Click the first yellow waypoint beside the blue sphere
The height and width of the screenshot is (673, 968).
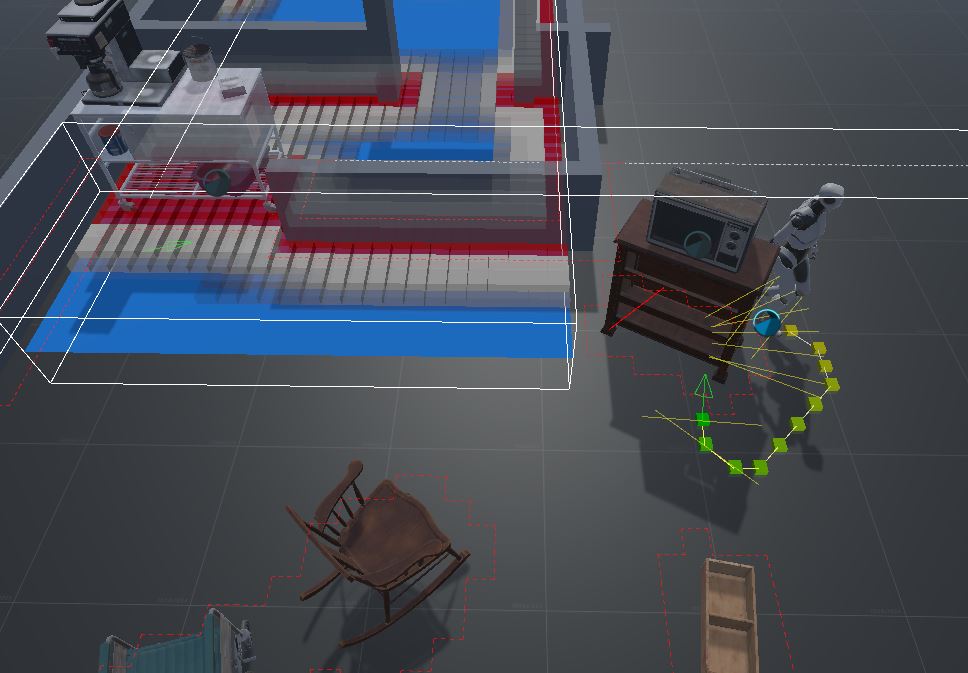coord(792,330)
